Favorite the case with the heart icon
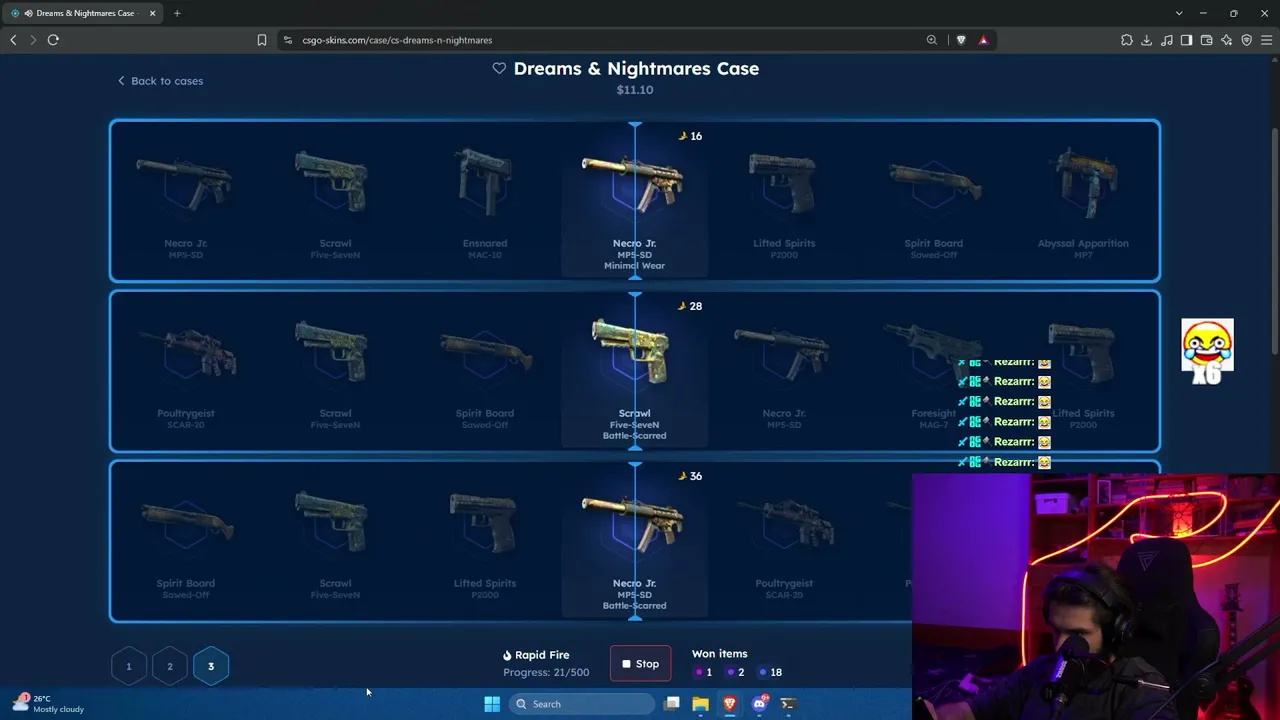The height and width of the screenshot is (720, 1280). click(x=499, y=69)
